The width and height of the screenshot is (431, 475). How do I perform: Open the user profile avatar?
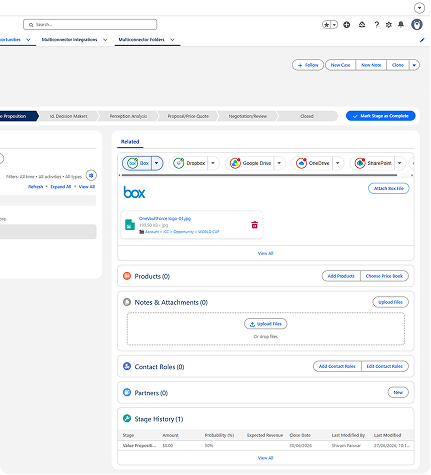[x=417, y=25]
